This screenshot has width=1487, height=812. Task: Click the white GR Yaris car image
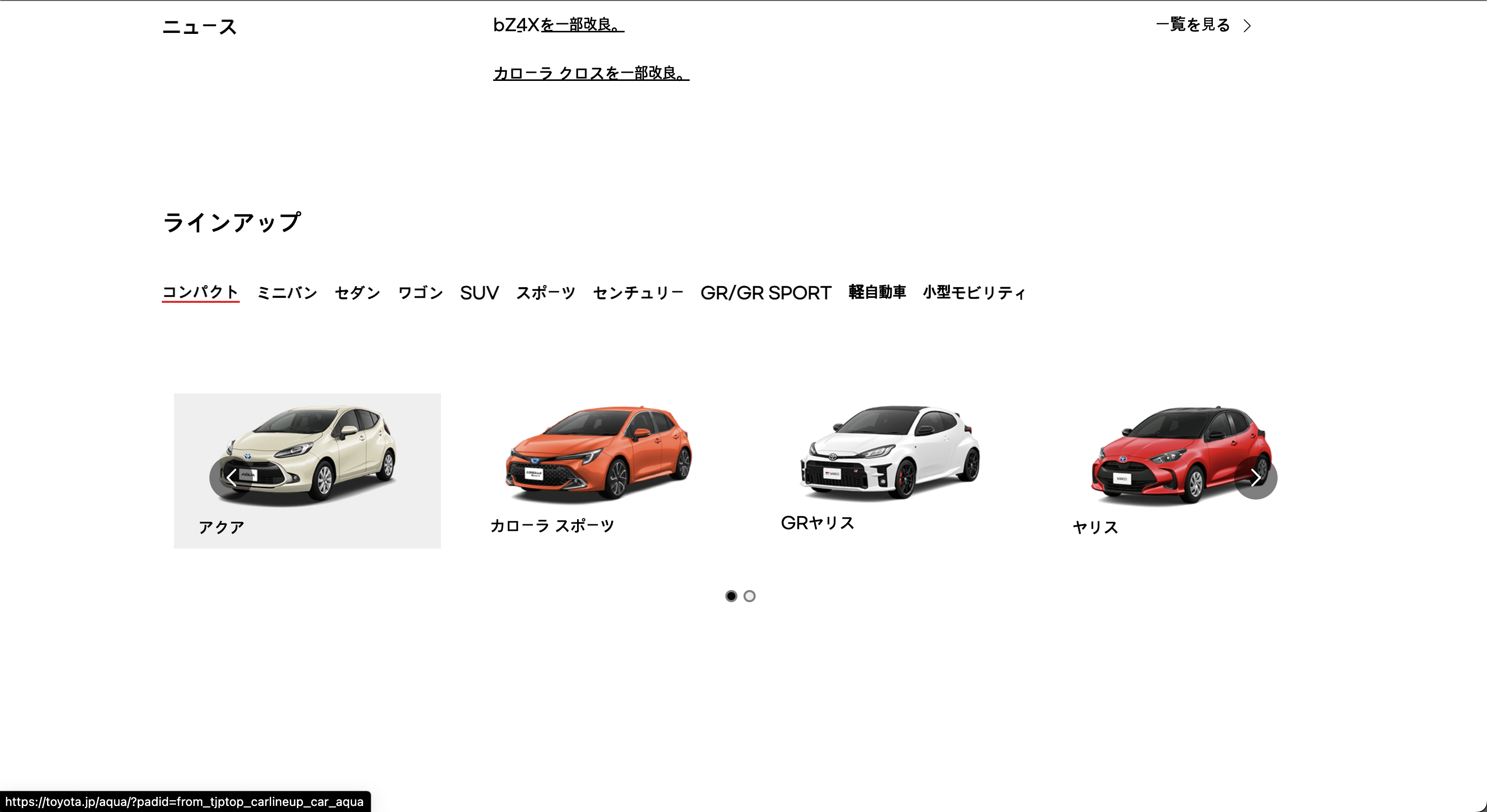coord(890,453)
